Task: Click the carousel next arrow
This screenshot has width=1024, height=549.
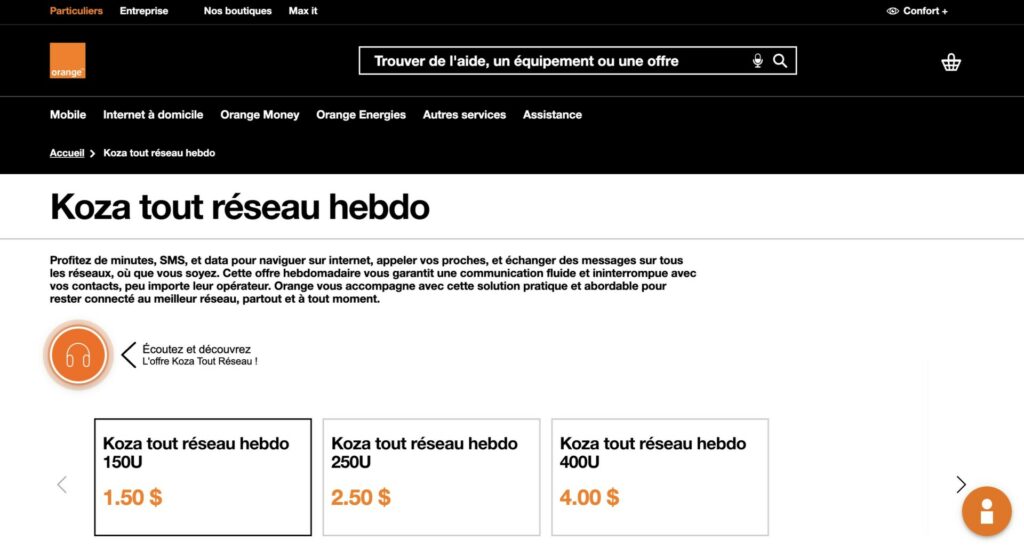Action: click(961, 484)
